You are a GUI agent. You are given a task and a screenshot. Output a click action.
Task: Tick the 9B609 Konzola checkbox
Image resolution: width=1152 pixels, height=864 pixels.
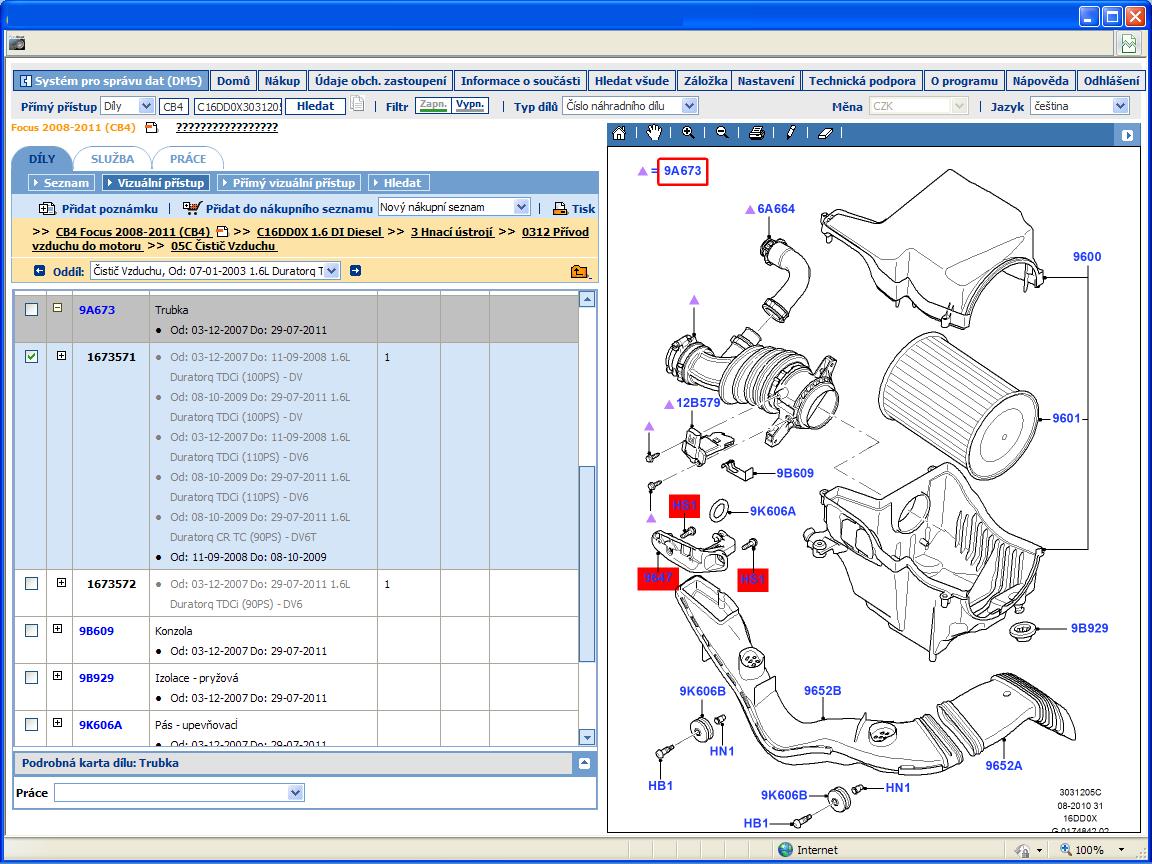coord(31,631)
